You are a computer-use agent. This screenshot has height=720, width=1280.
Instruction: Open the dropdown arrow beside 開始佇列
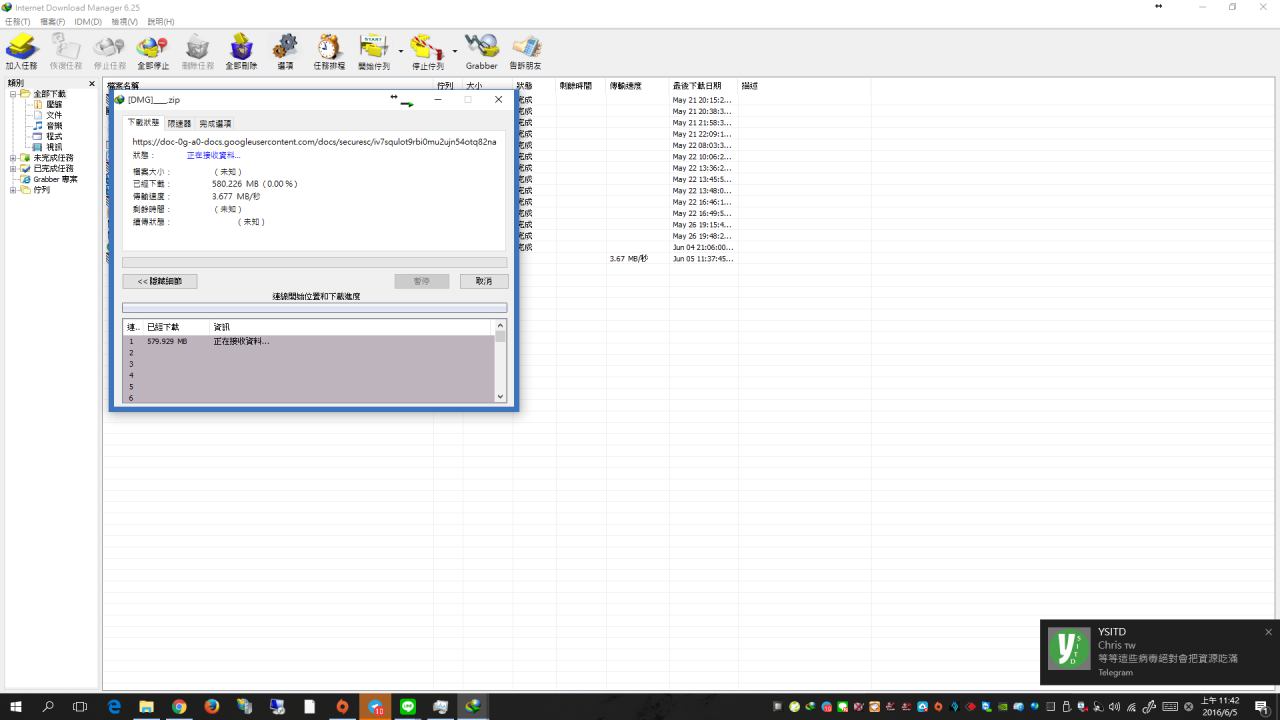coord(401,51)
